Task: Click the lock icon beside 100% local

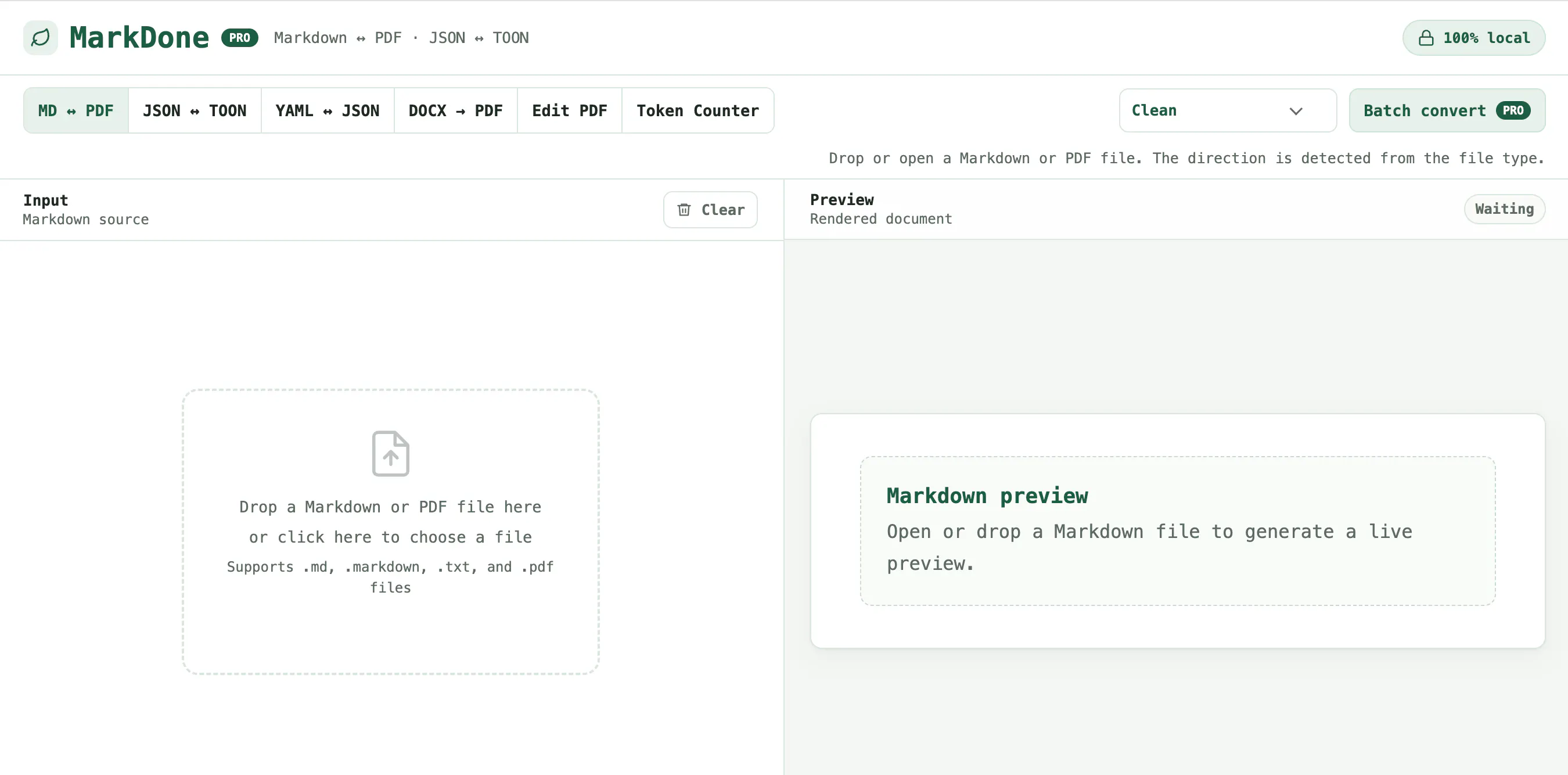Action: [x=1426, y=38]
